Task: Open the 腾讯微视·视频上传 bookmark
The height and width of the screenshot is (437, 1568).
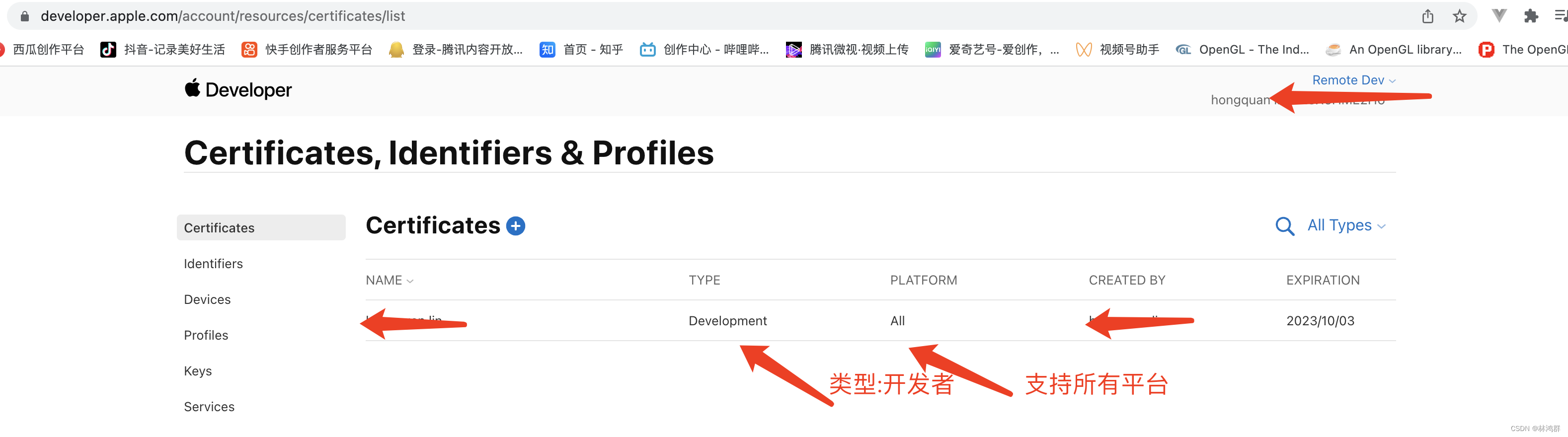Action: pos(847,49)
